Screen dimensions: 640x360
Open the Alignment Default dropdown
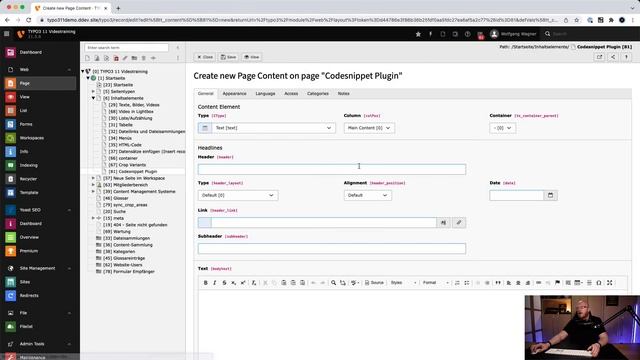pyautogui.click(x=368, y=196)
